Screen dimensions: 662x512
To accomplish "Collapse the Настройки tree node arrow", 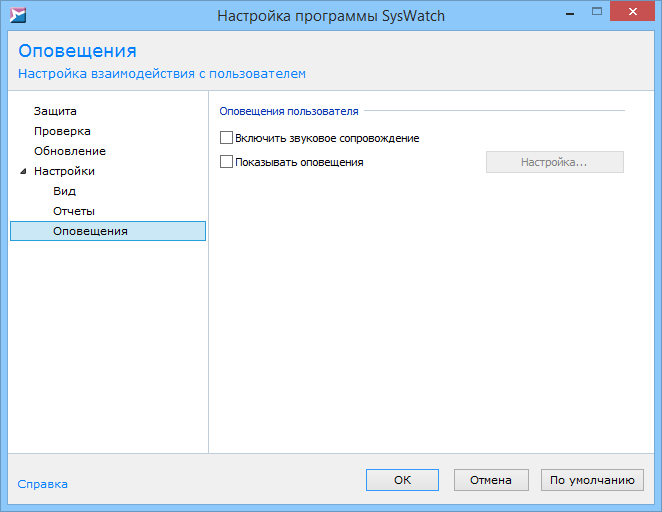I will [24, 171].
